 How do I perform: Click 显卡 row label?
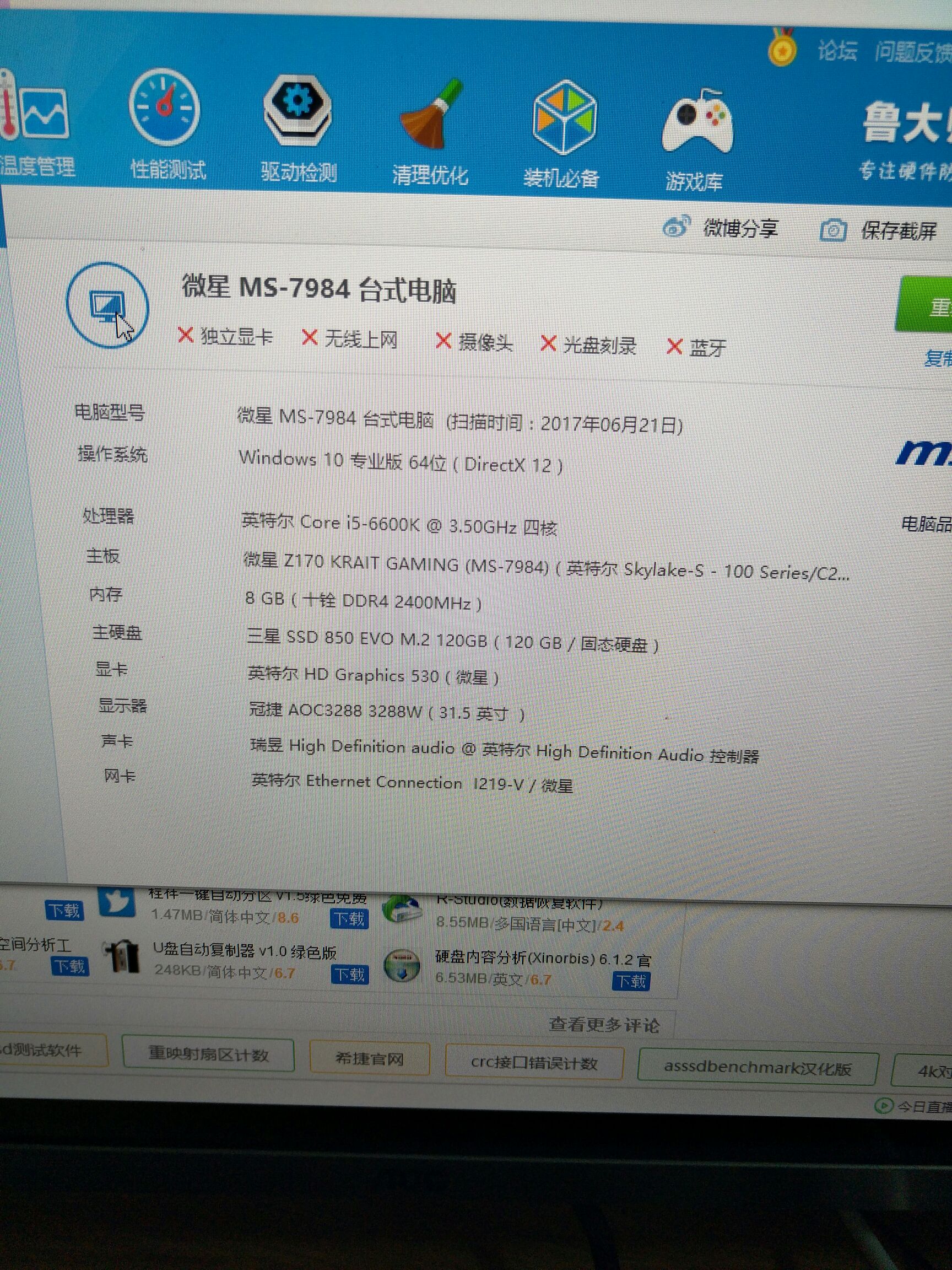112,669
